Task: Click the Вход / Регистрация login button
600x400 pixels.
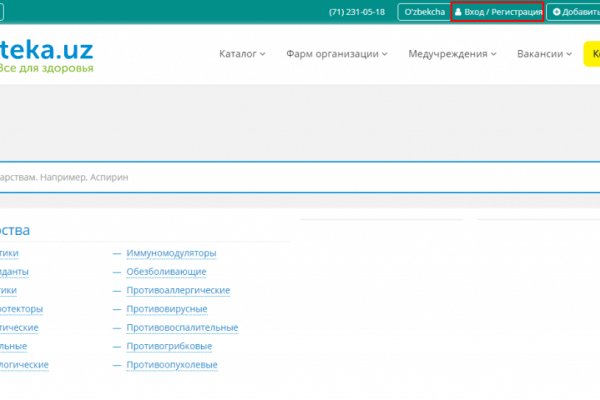Action: (x=498, y=12)
